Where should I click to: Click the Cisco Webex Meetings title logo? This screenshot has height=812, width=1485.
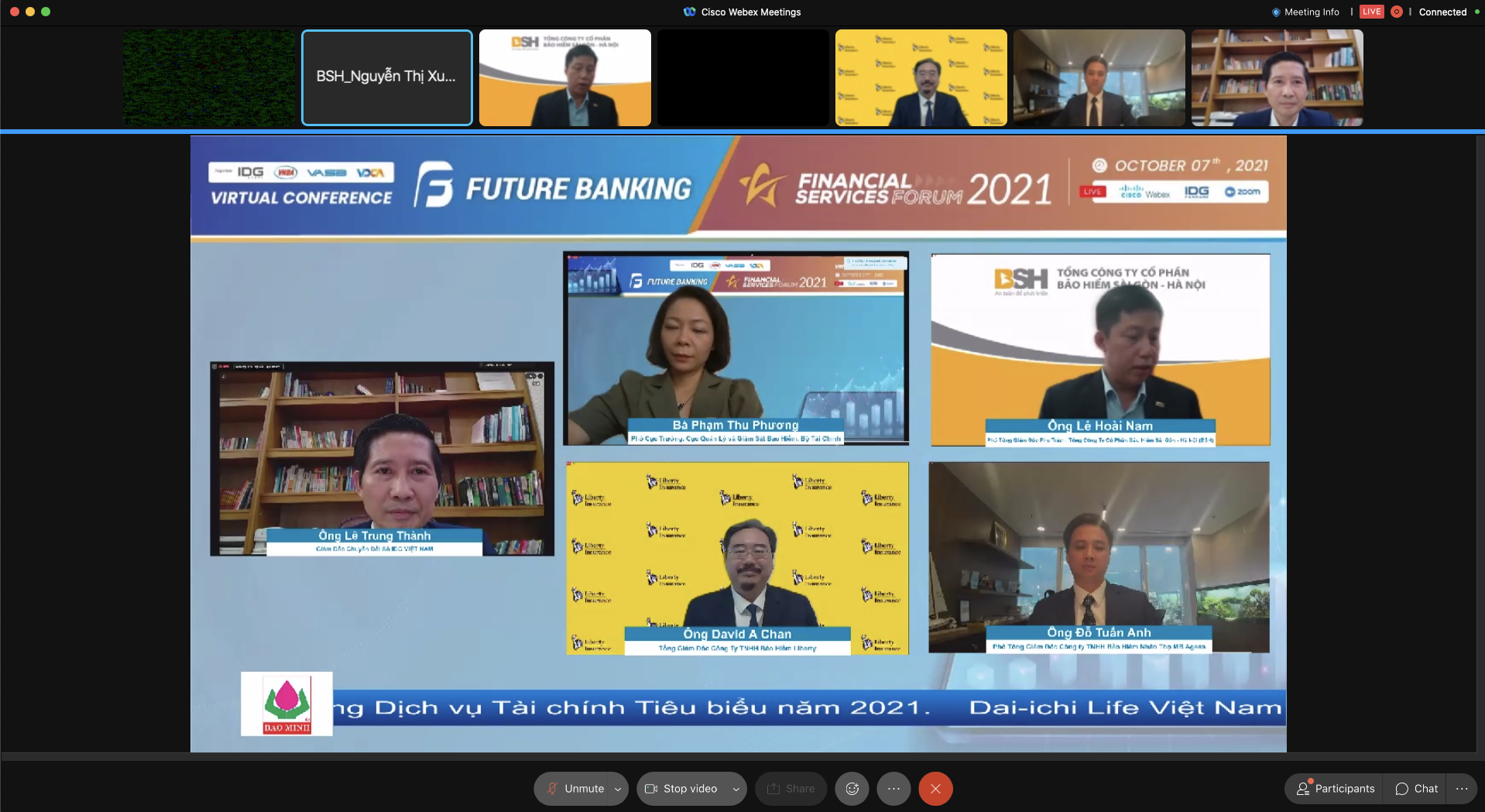click(x=690, y=12)
